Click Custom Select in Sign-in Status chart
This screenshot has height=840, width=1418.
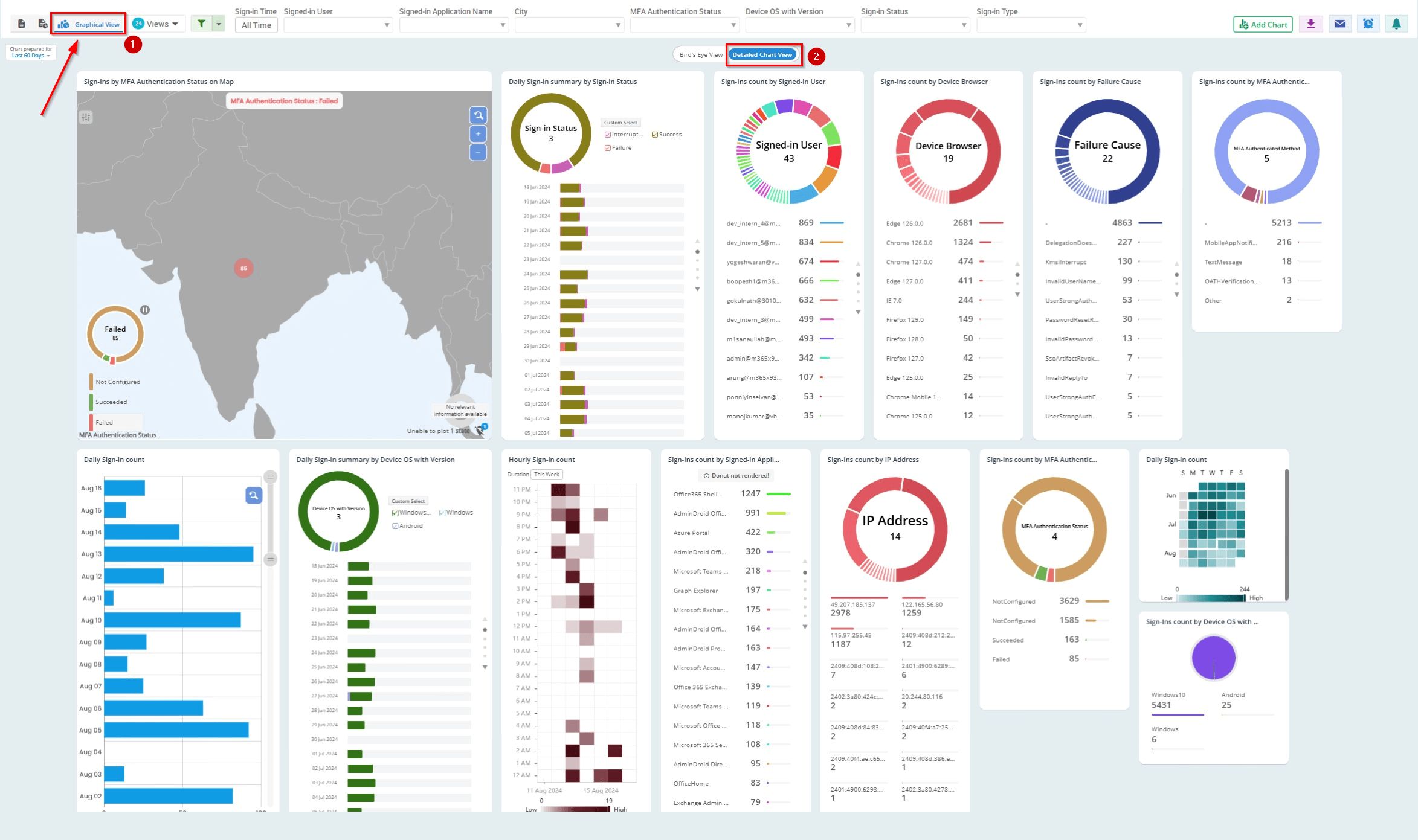click(620, 122)
